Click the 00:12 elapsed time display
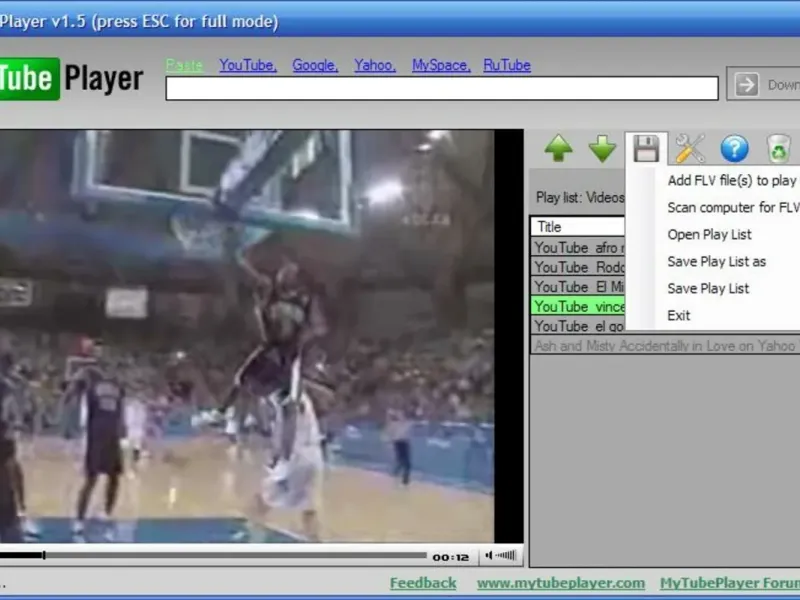 pos(451,557)
